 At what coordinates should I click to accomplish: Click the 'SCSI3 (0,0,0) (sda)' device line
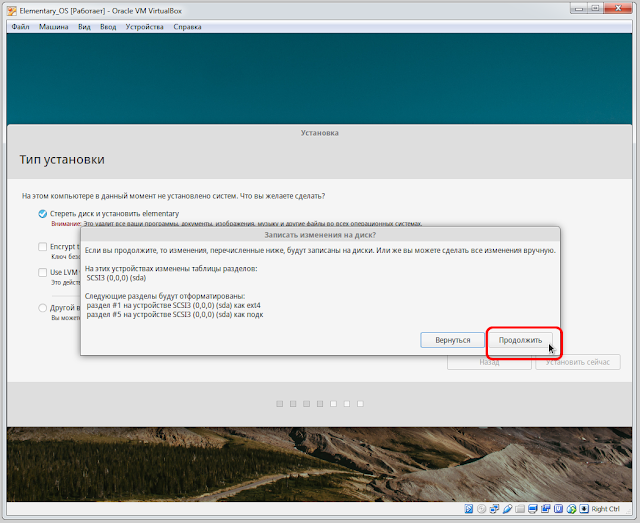point(116,278)
